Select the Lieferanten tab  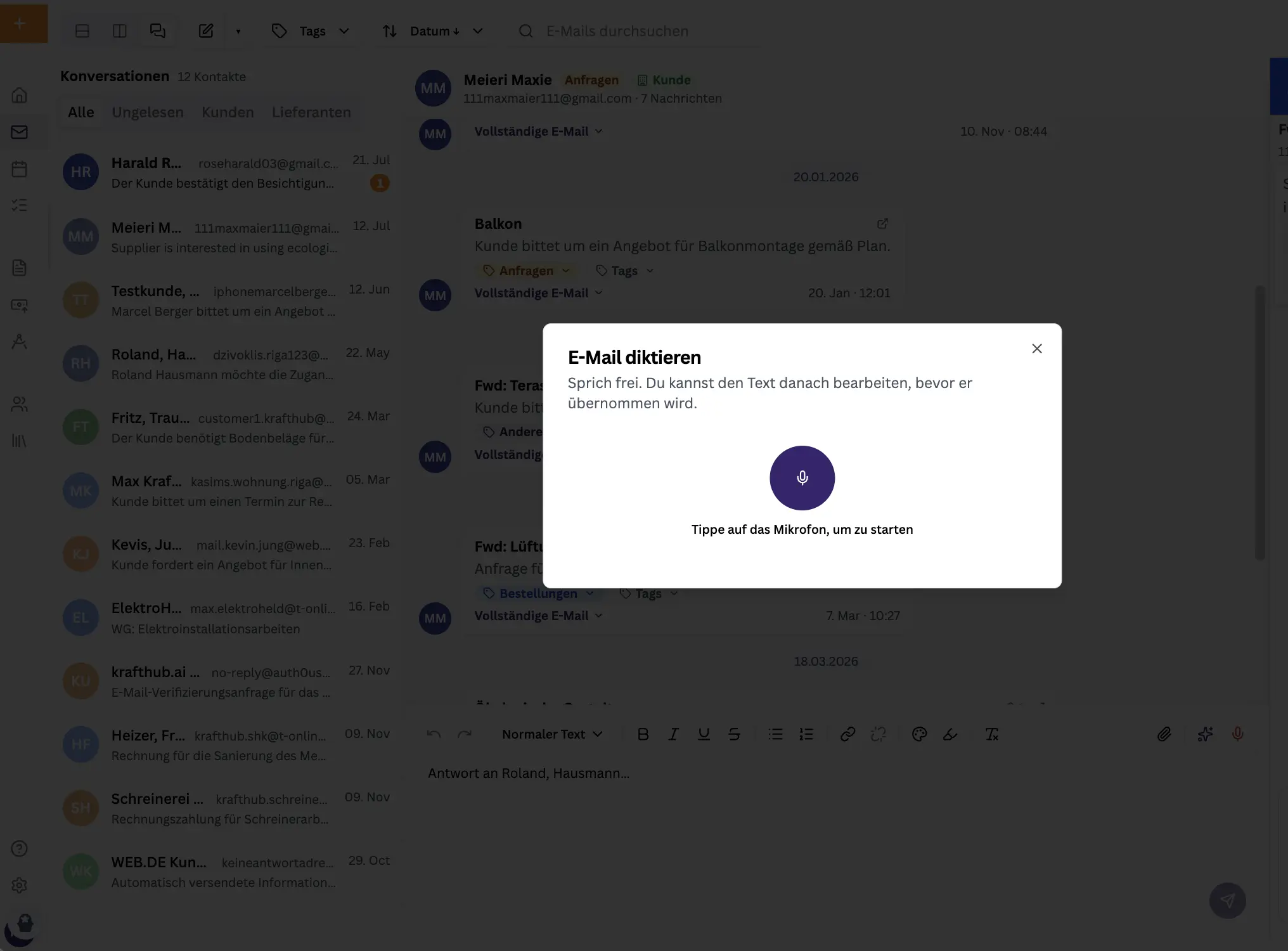[311, 112]
